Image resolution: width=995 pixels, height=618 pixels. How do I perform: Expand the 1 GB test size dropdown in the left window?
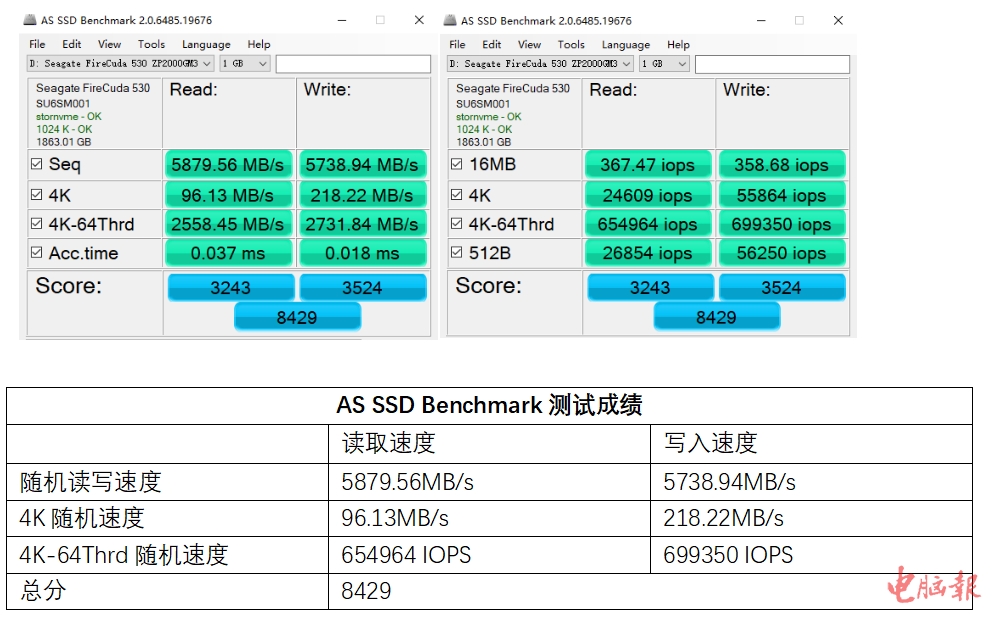[245, 63]
